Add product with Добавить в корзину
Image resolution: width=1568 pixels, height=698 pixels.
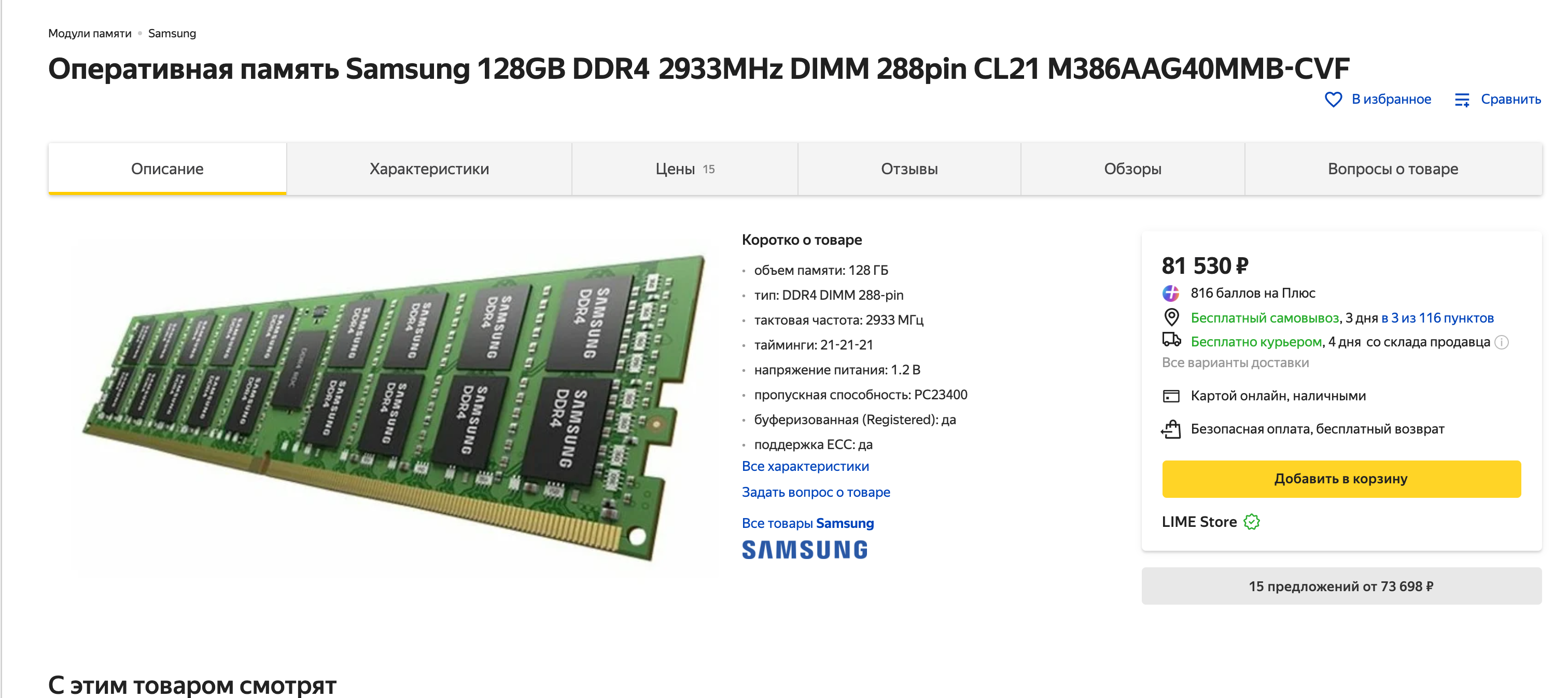[1341, 479]
